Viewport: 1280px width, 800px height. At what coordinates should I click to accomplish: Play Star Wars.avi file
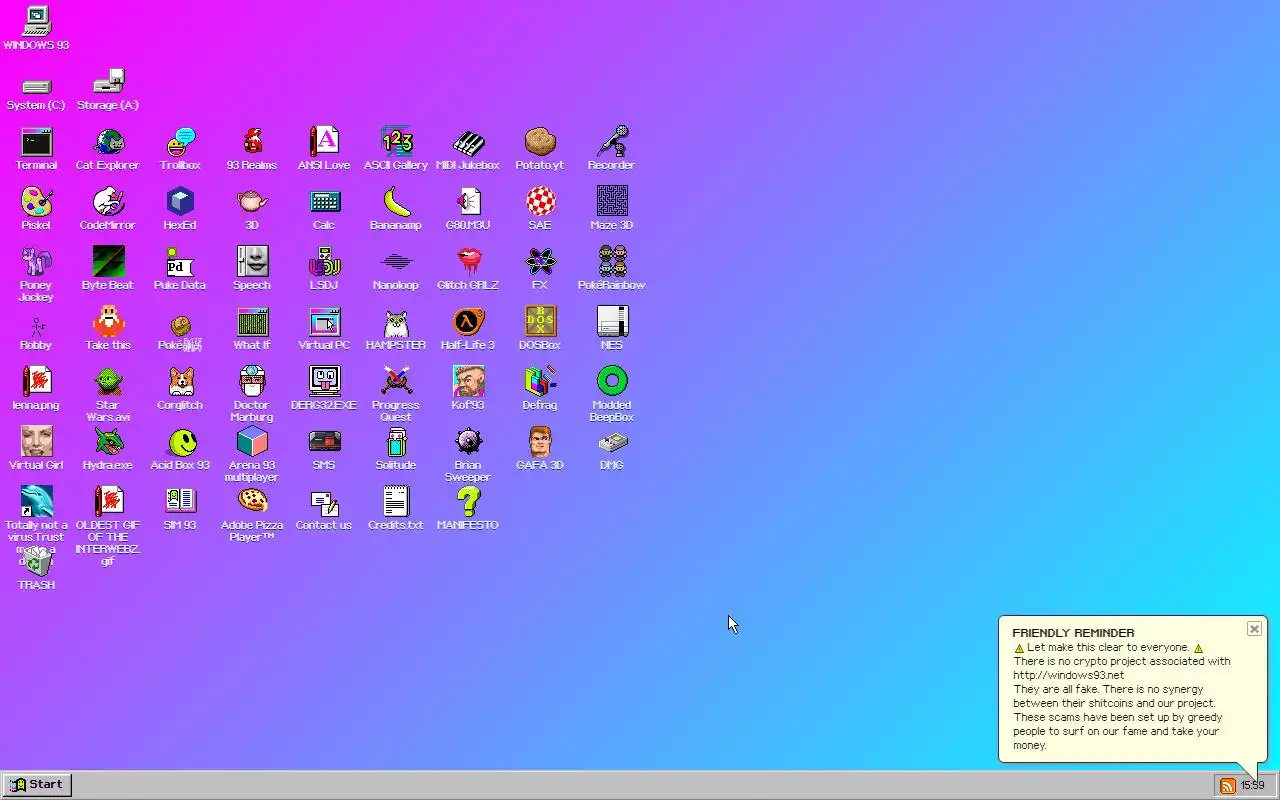pyautogui.click(x=108, y=382)
